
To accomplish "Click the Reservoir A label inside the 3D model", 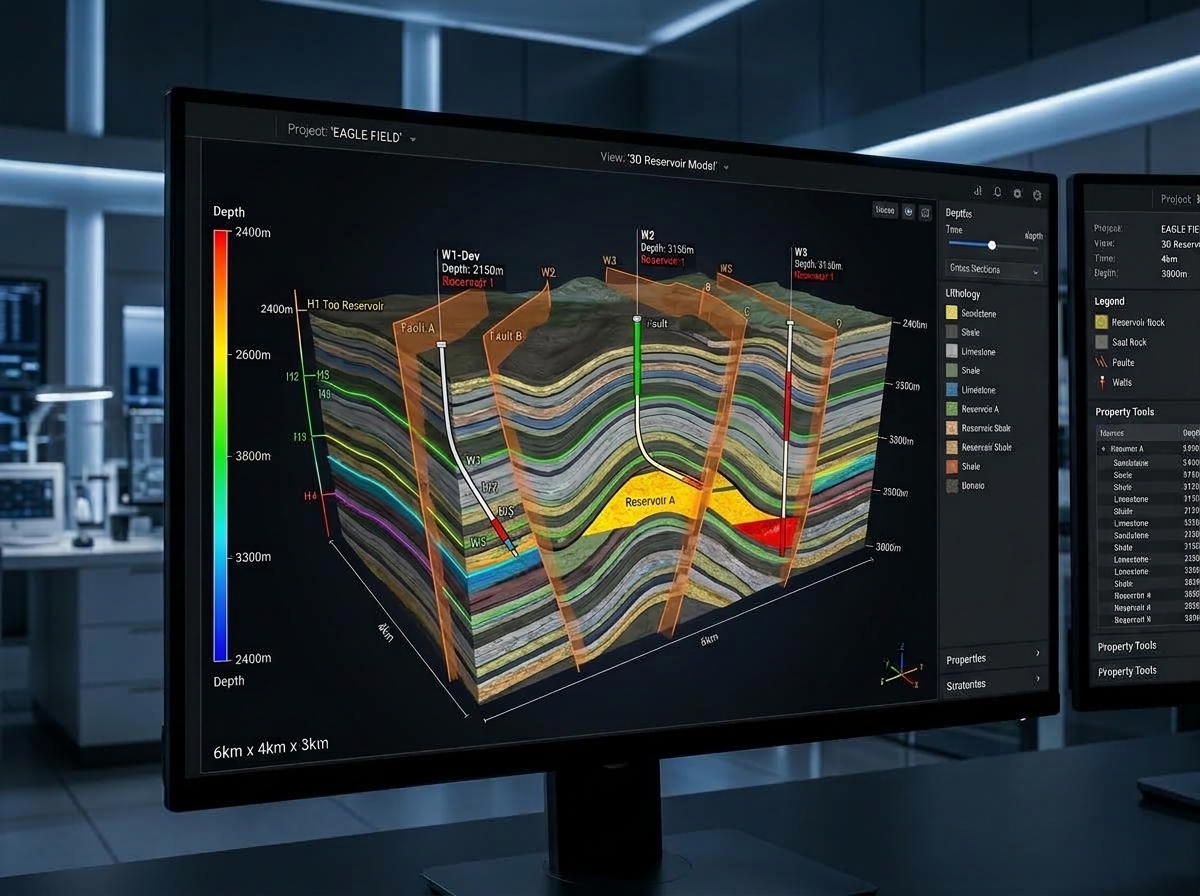I will [x=650, y=500].
